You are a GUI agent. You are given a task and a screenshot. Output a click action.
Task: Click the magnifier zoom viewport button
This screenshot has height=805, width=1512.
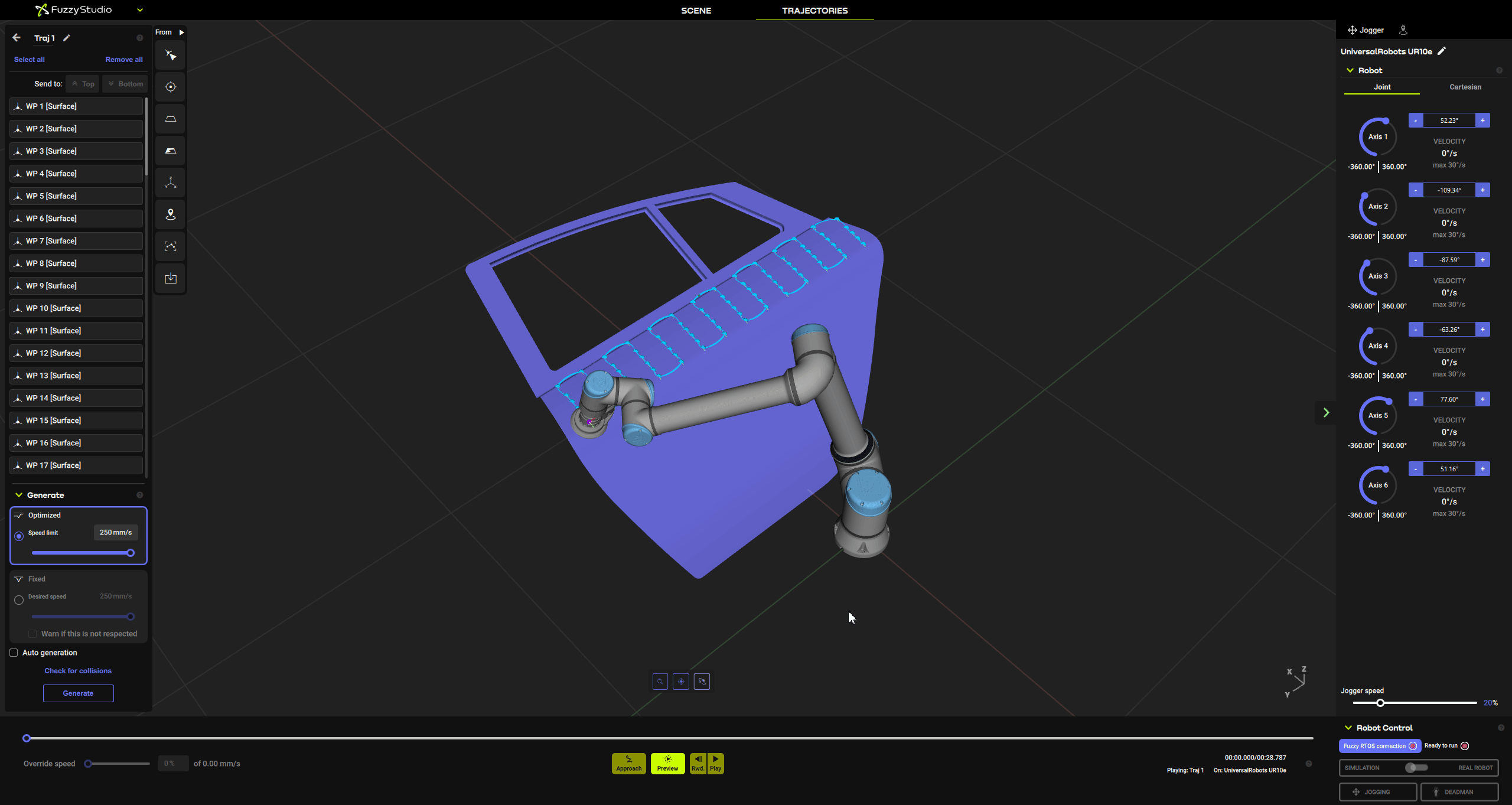point(660,682)
